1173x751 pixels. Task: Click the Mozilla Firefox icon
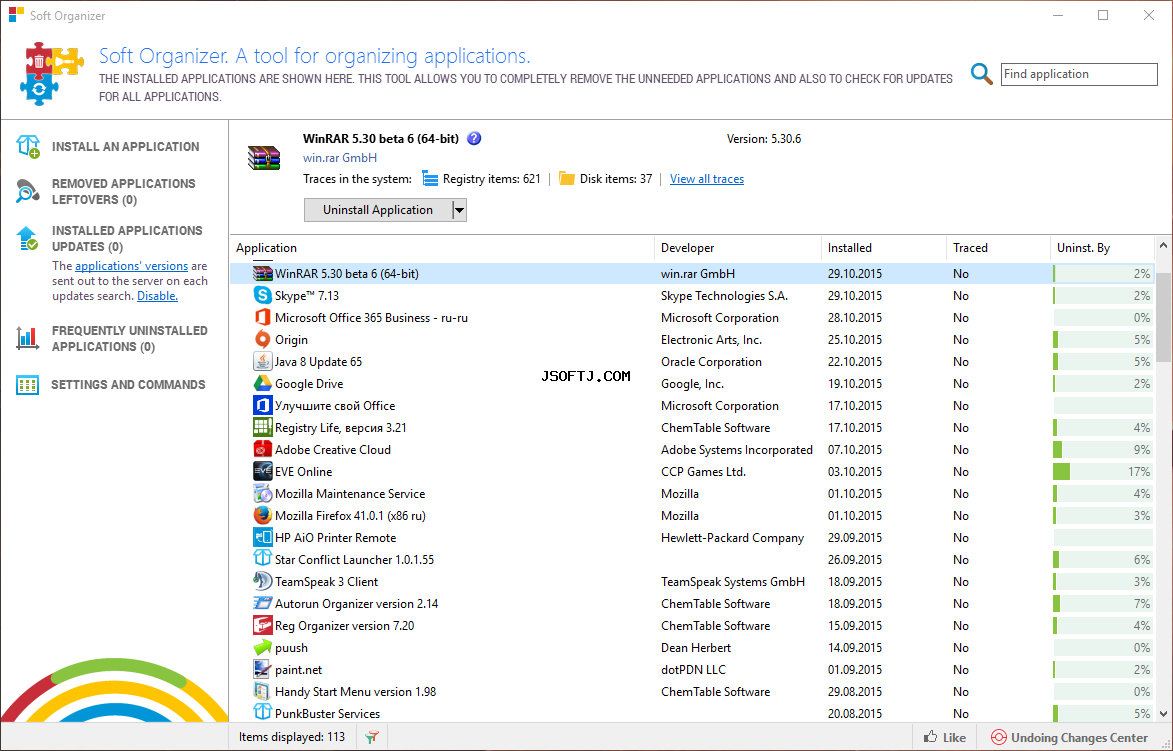[x=263, y=515]
